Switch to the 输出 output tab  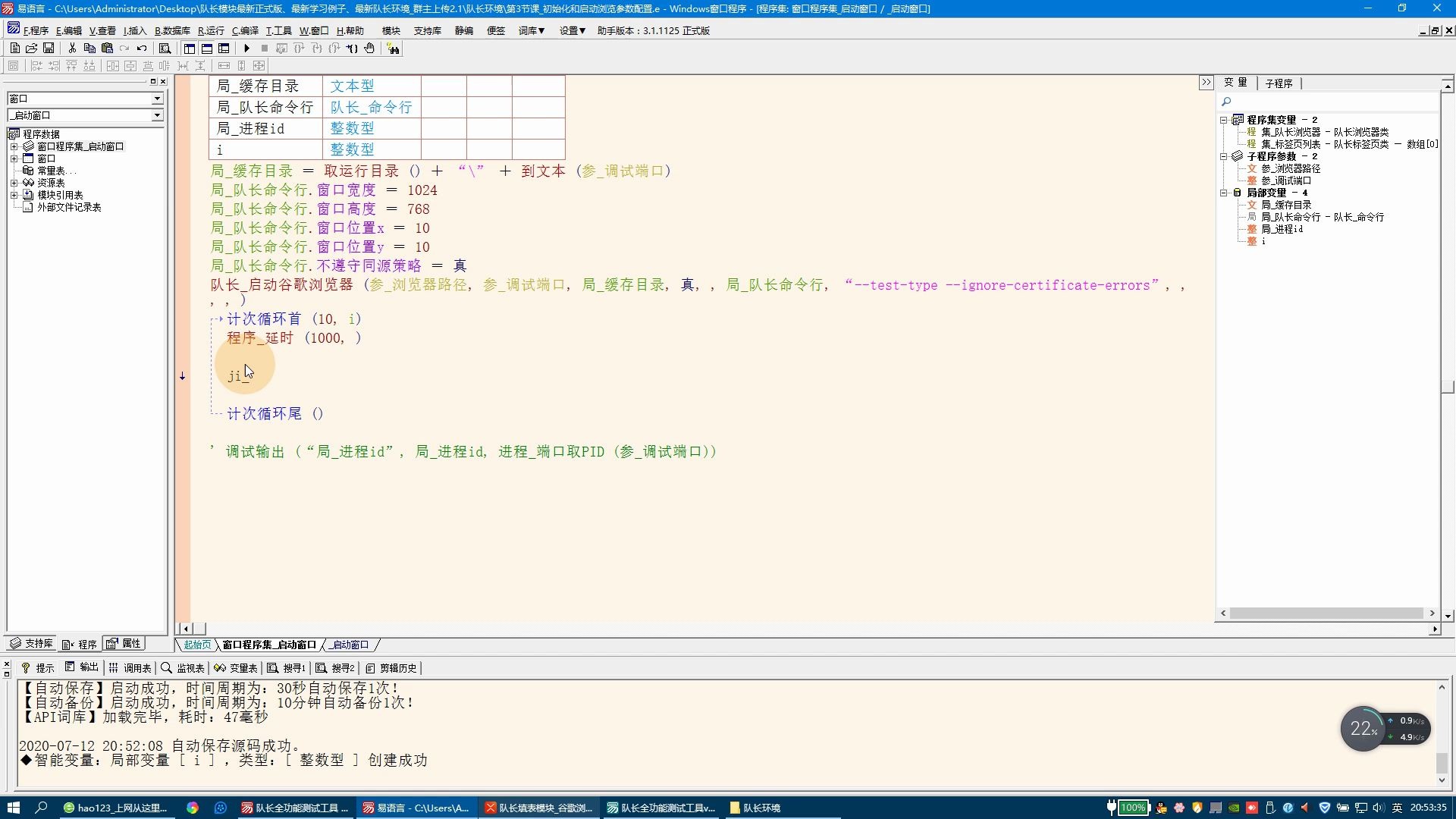tap(82, 667)
